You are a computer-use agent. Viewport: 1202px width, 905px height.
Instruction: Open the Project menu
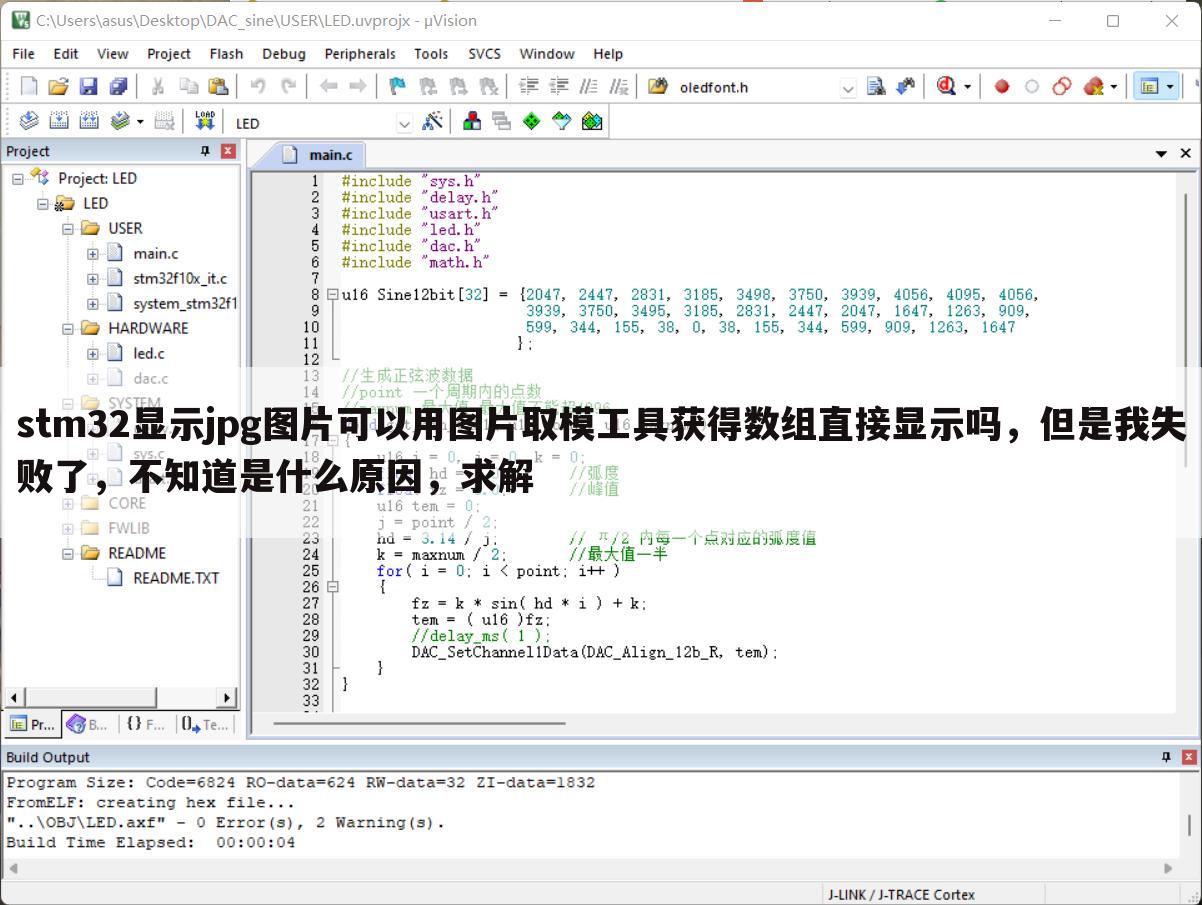pyautogui.click(x=169, y=54)
